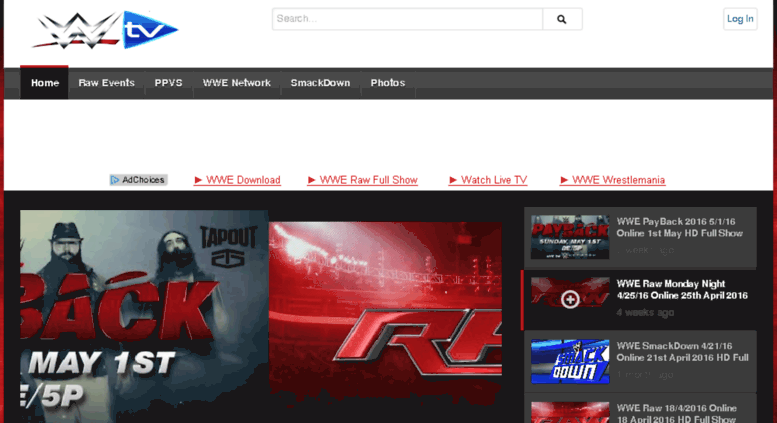Click the AdChoices icon badge
Viewport: 777px width, 423px height.
(x=138, y=180)
